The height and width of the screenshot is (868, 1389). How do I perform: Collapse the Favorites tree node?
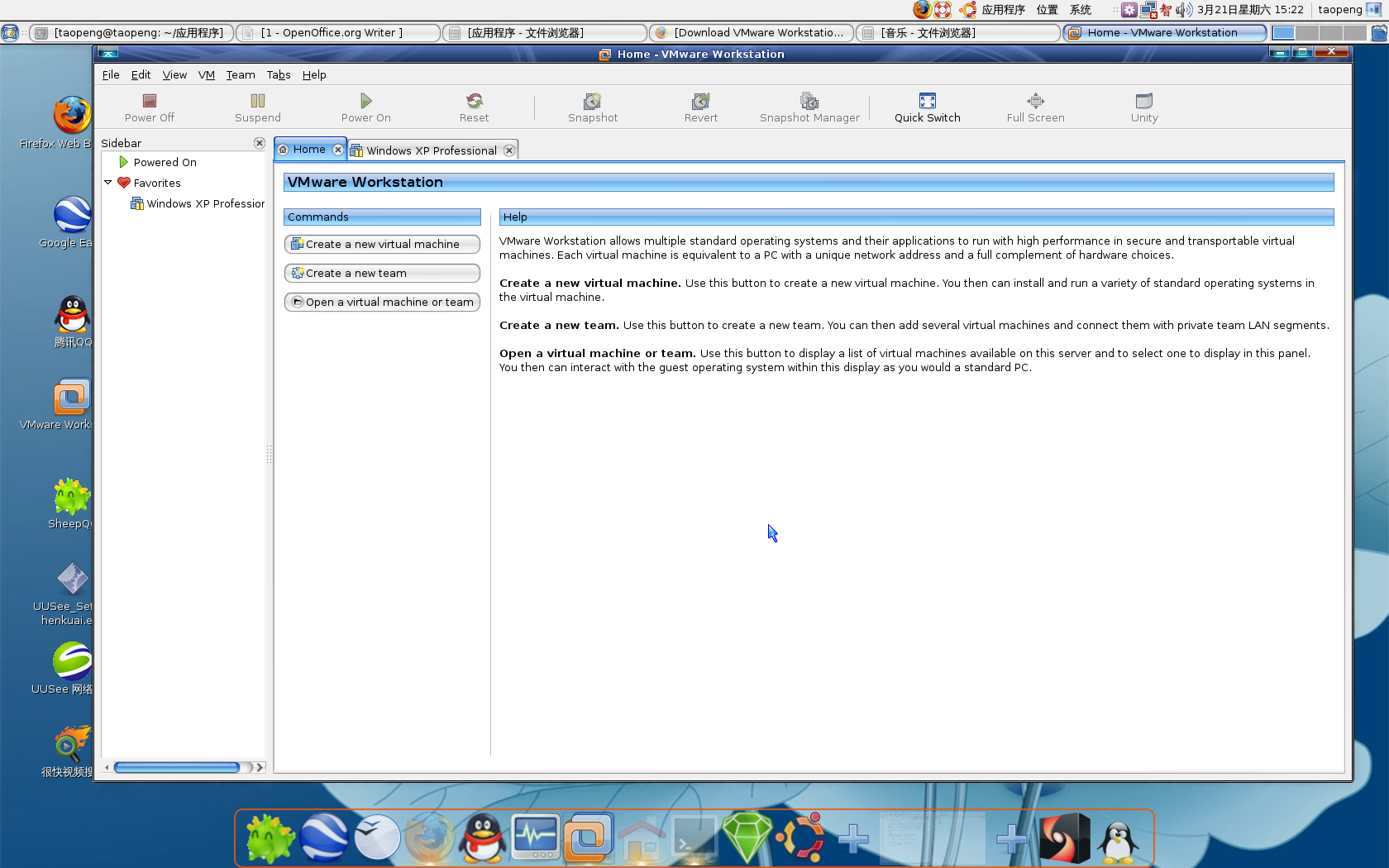pyautogui.click(x=107, y=183)
